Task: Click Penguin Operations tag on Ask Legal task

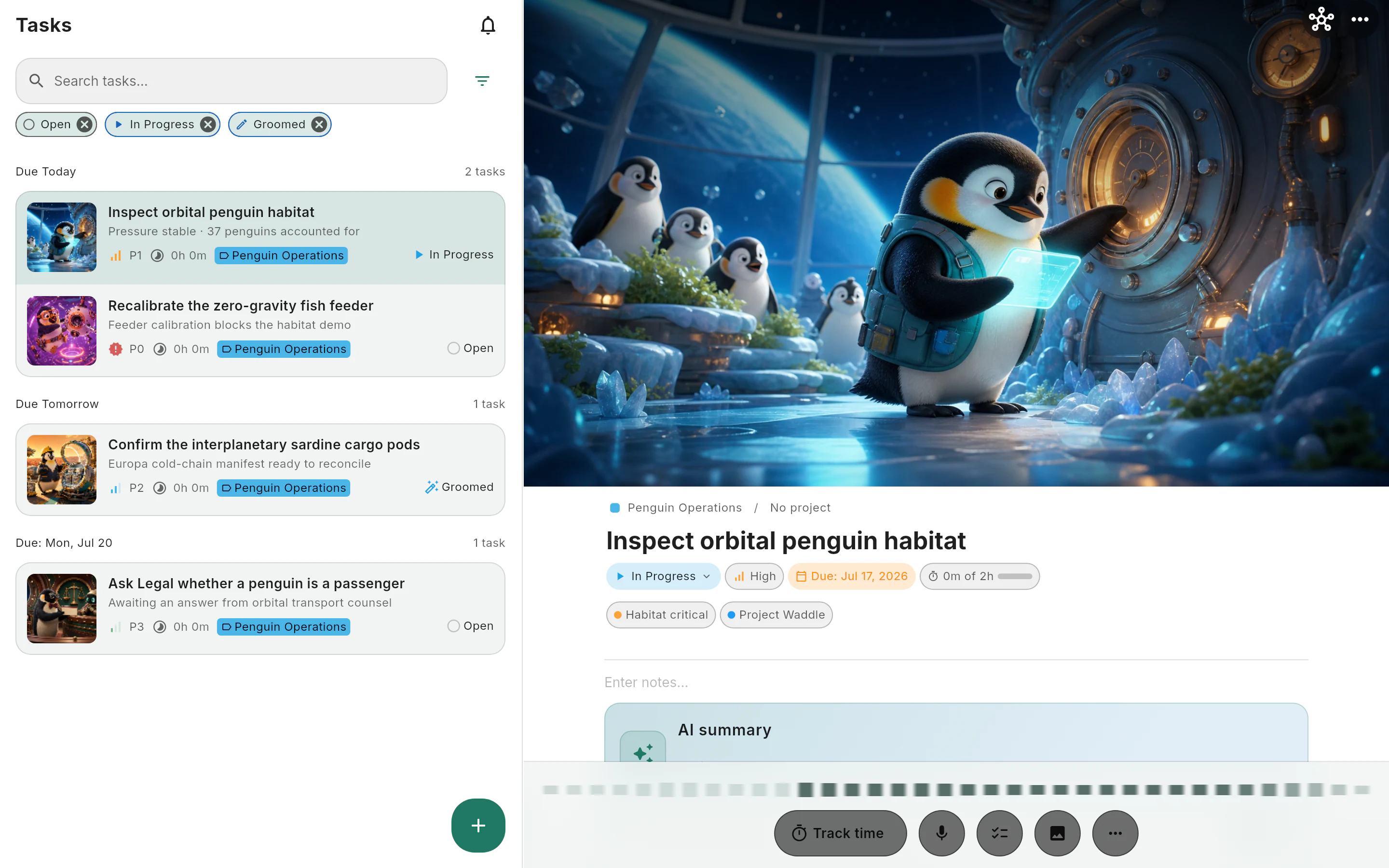Action: (x=284, y=627)
